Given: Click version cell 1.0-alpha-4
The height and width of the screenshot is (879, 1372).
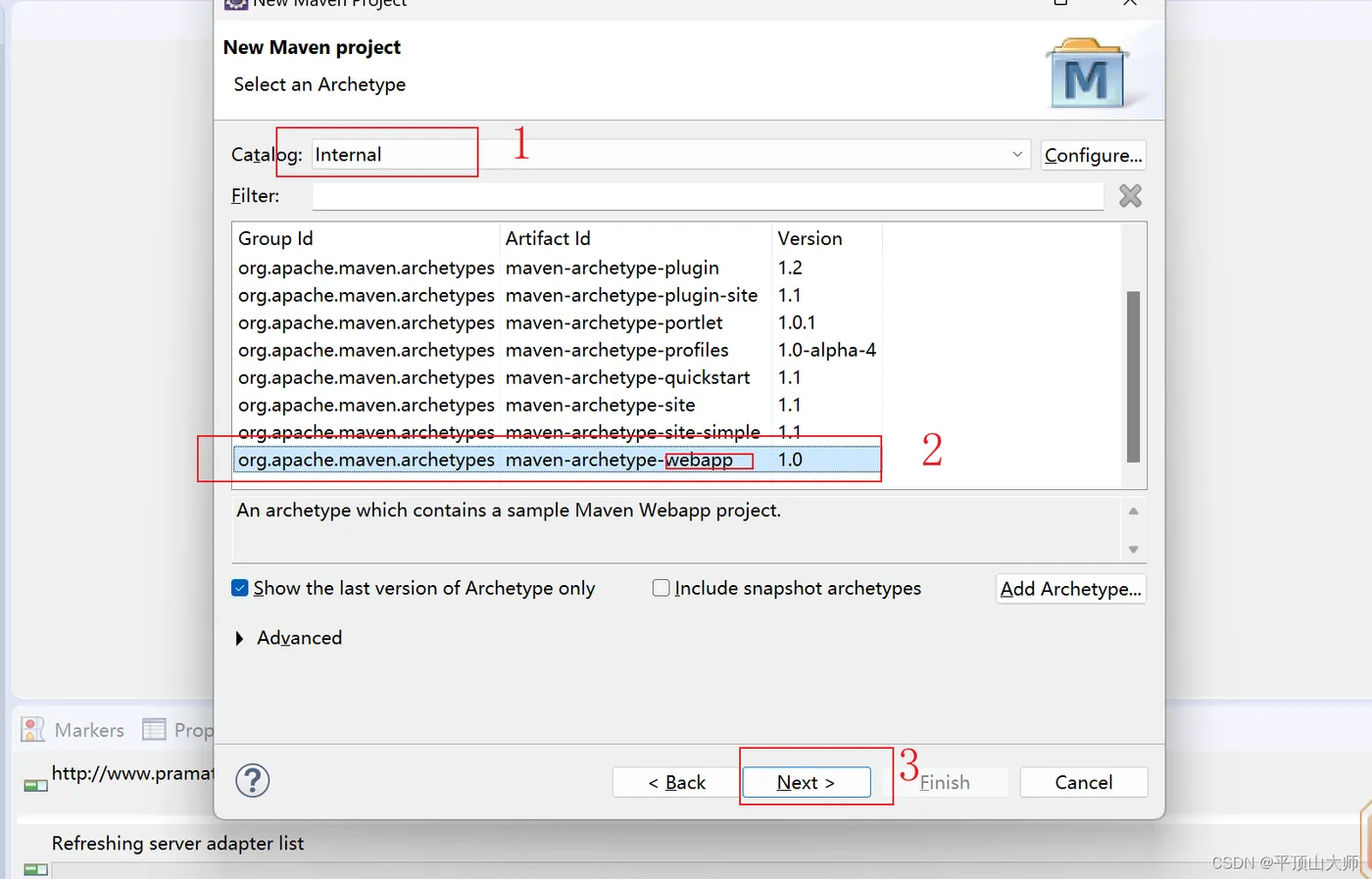Looking at the screenshot, I should [x=827, y=350].
